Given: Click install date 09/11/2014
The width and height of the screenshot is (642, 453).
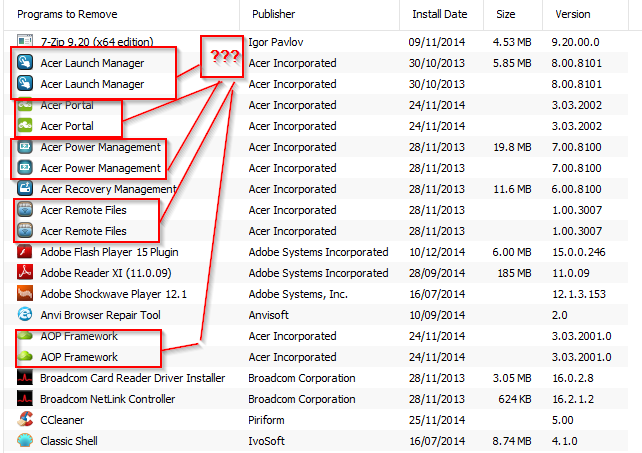Looking at the screenshot, I should click(436, 42).
